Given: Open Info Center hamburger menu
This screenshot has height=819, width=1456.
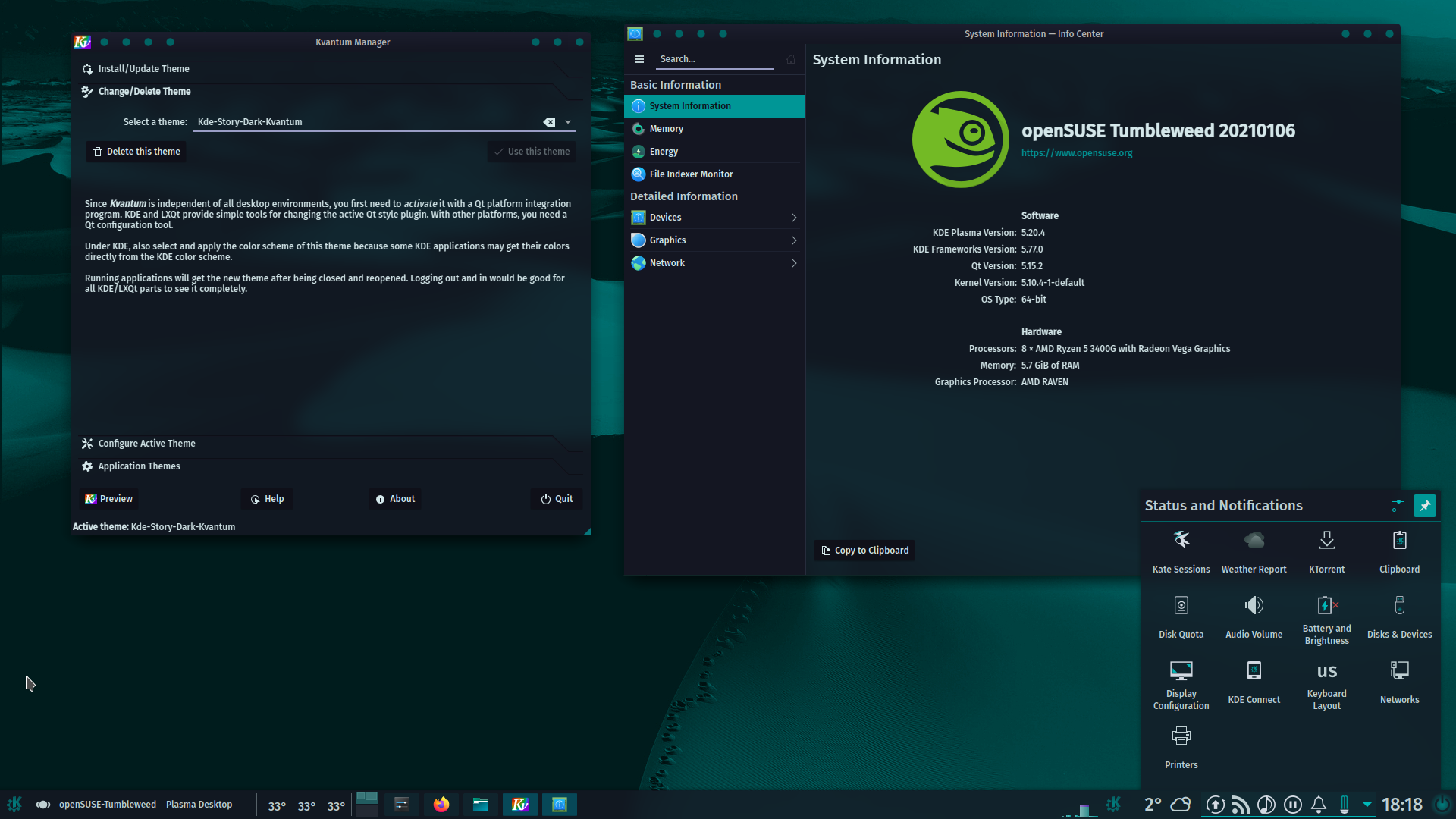Looking at the screenshot, I should click(x=639, y=59).
